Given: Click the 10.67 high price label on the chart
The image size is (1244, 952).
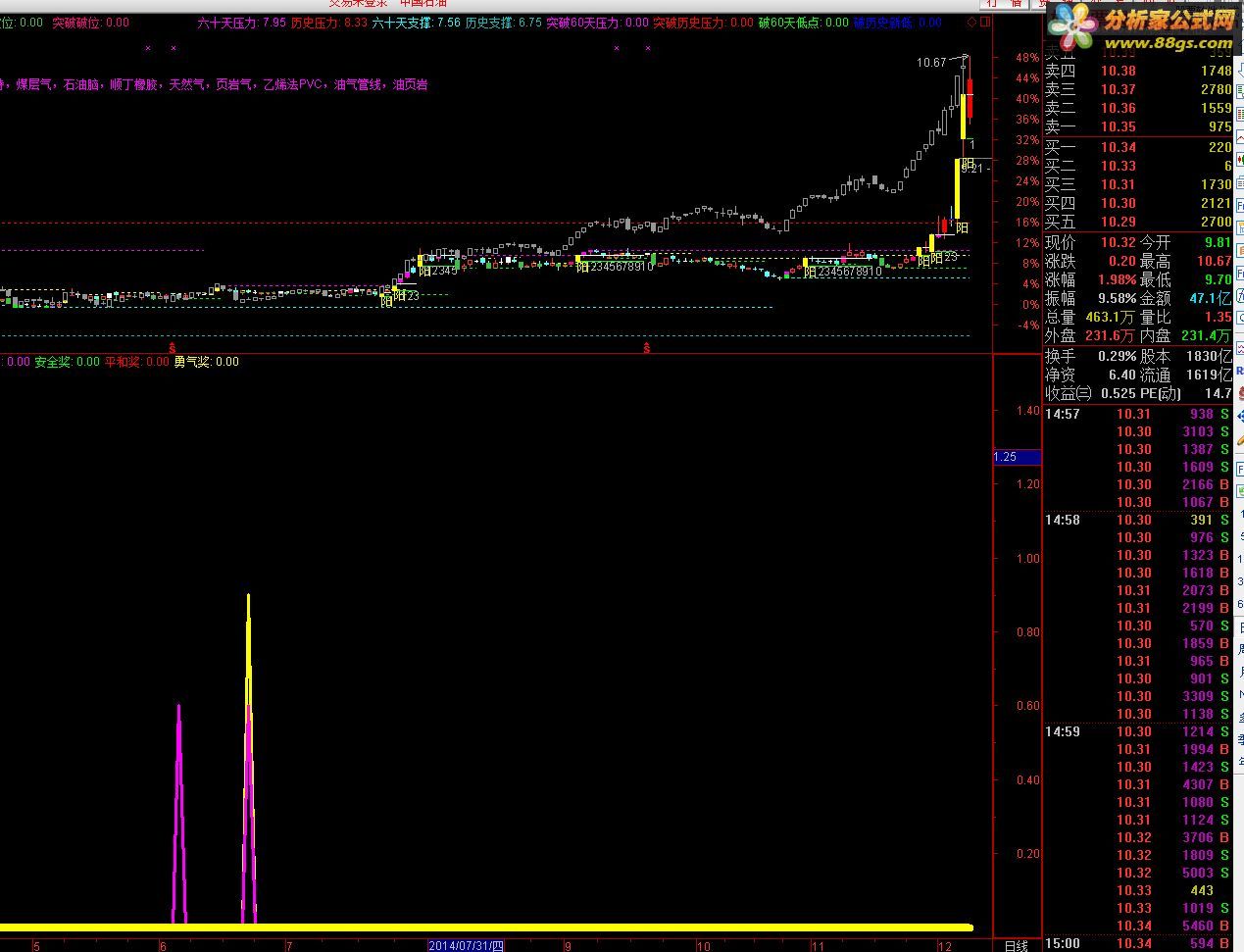Looking at the screenshot, I should 931,63.
